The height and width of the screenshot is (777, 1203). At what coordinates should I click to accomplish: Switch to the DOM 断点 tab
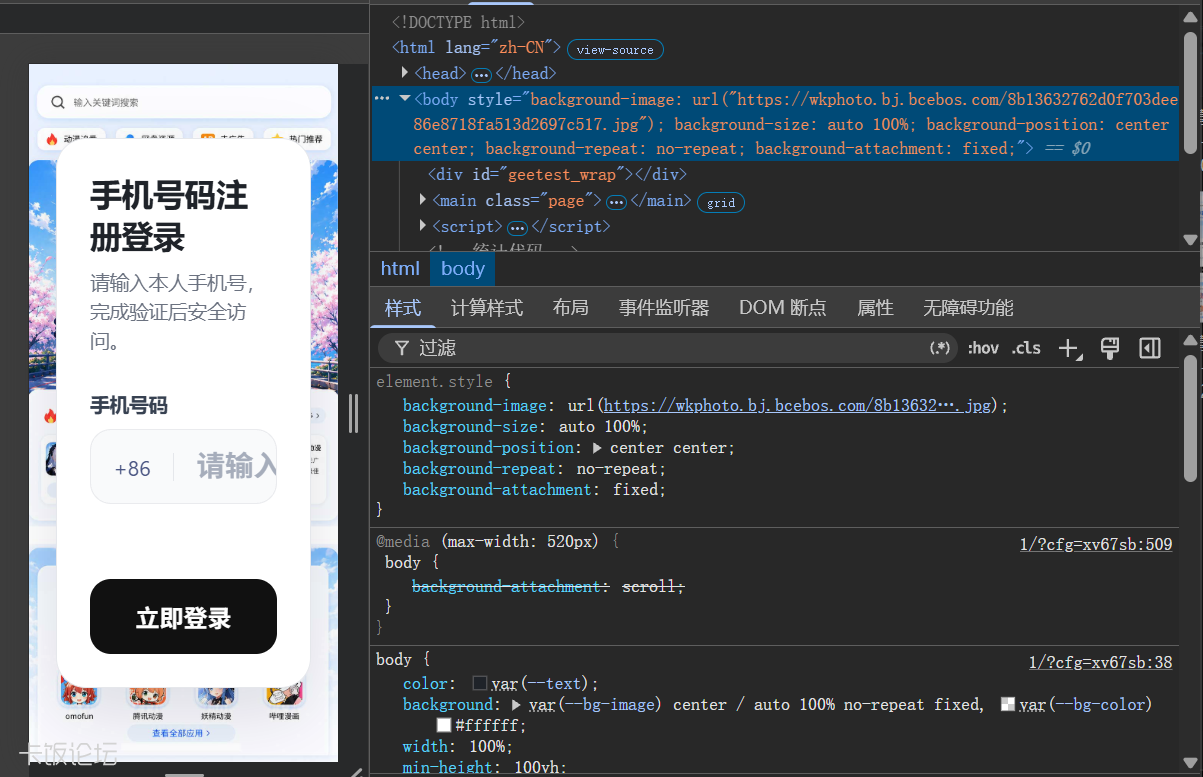click(x=783, y=308)
